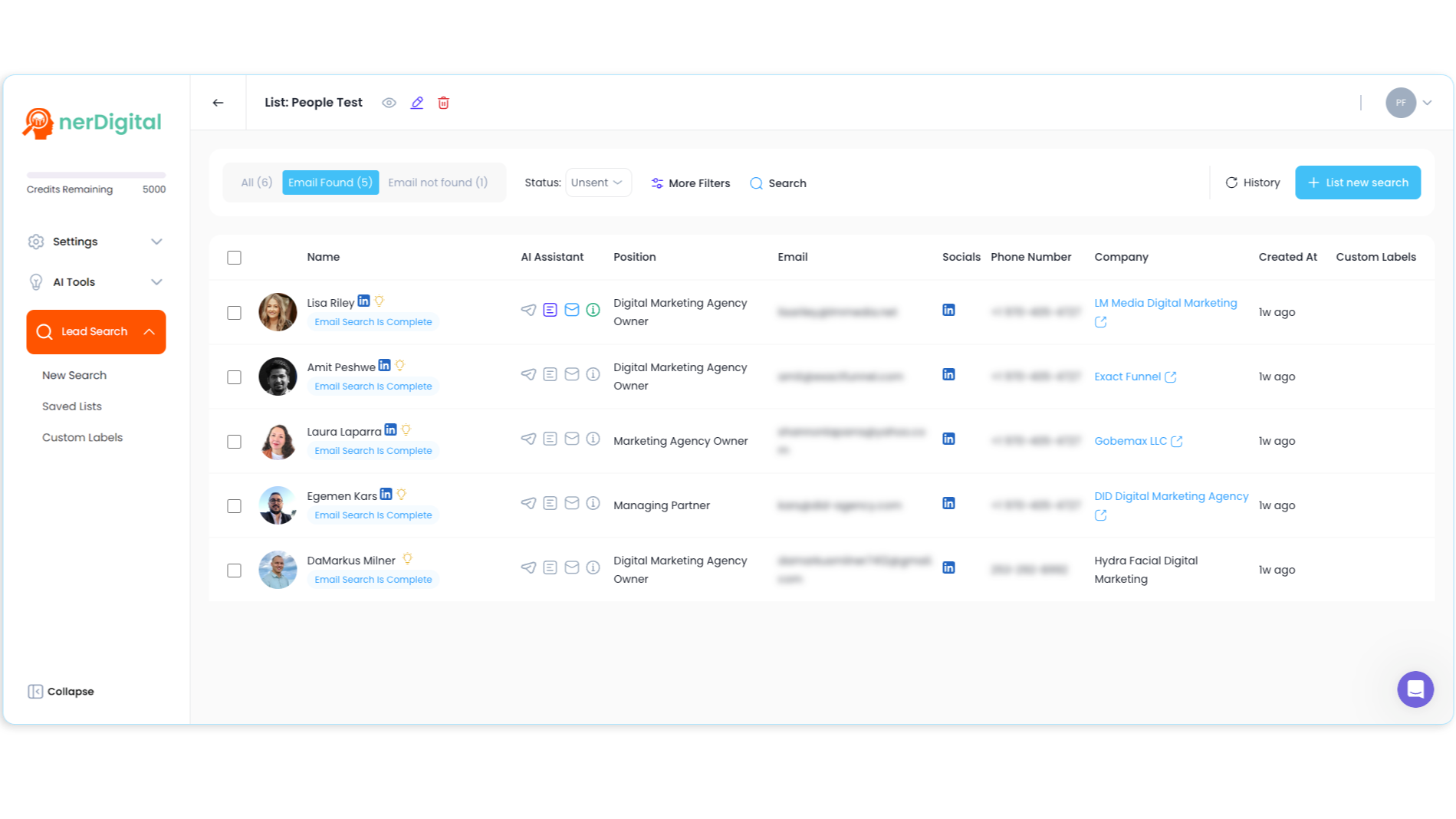Click info icon in Egemen Kars row

(593, 503)
